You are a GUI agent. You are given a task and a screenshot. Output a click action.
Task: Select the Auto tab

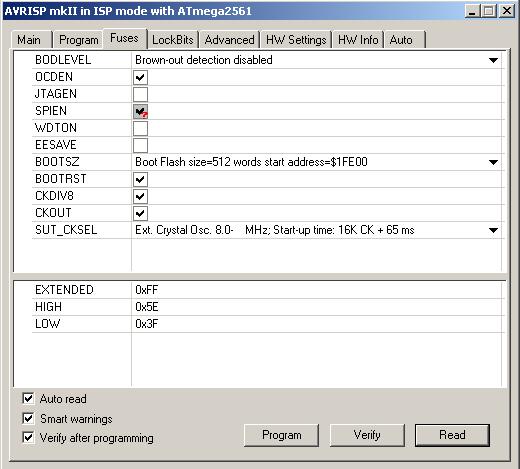404,40
